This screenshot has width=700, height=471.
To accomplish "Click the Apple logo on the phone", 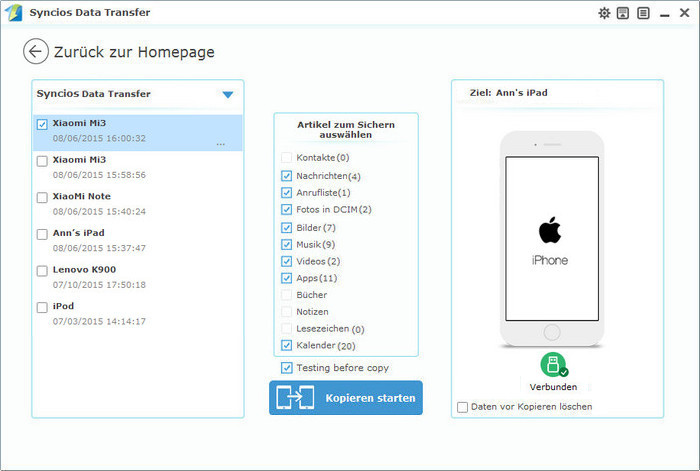I will click(x=550, y=230).
